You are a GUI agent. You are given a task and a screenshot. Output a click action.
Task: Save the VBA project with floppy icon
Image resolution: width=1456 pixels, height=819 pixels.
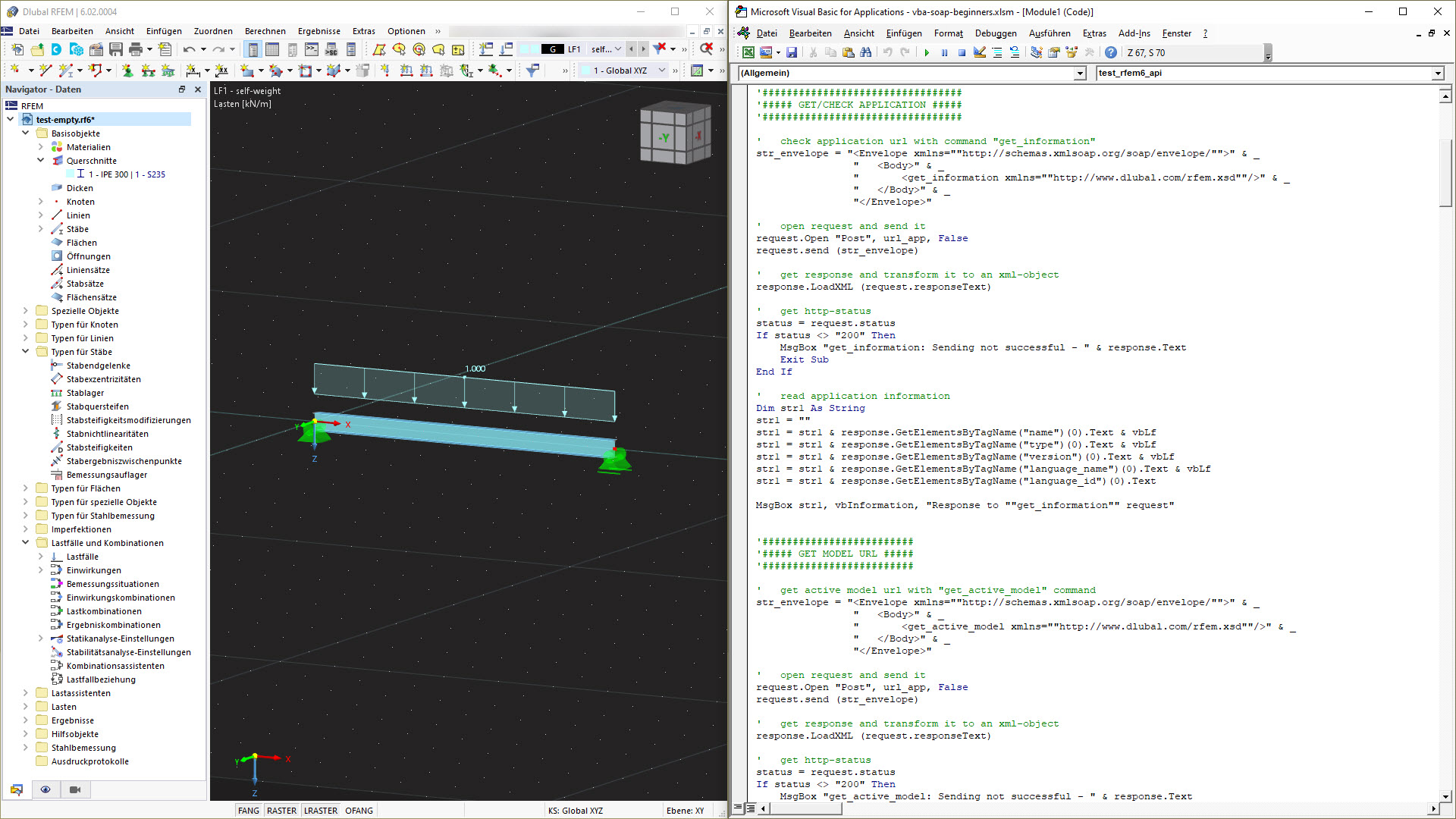coord(792,52)
